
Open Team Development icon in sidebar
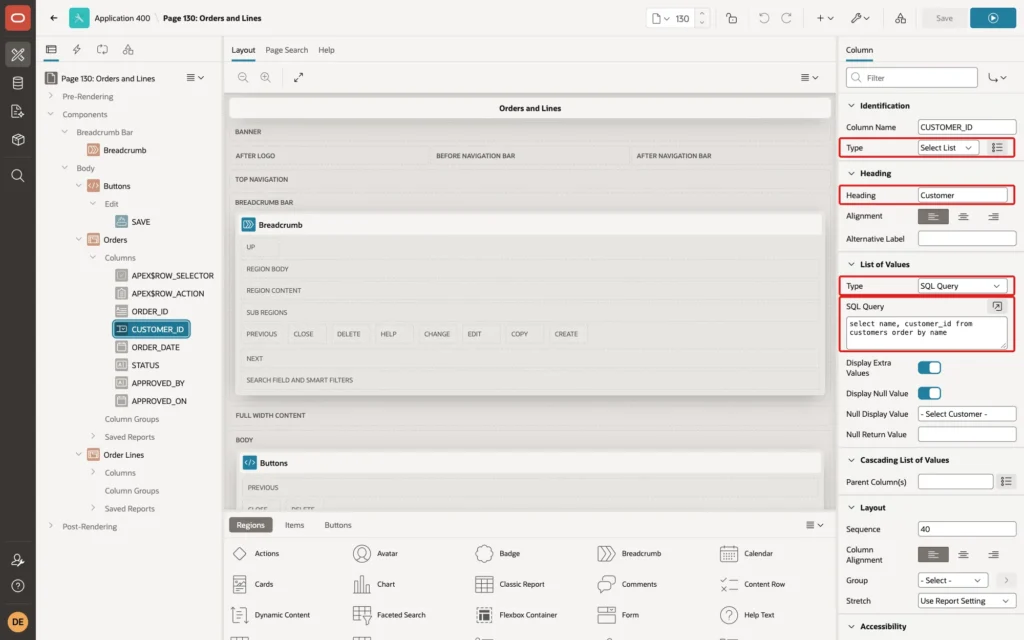point(18,111)
